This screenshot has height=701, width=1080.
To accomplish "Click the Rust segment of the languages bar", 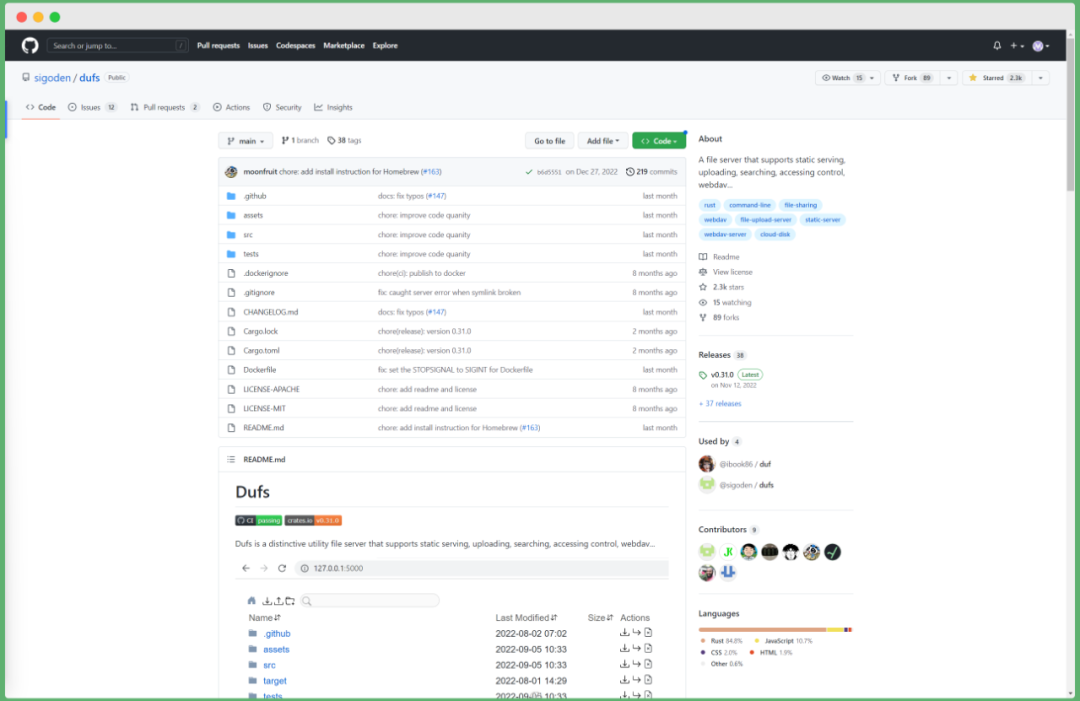I will click(x=762, y=629).
